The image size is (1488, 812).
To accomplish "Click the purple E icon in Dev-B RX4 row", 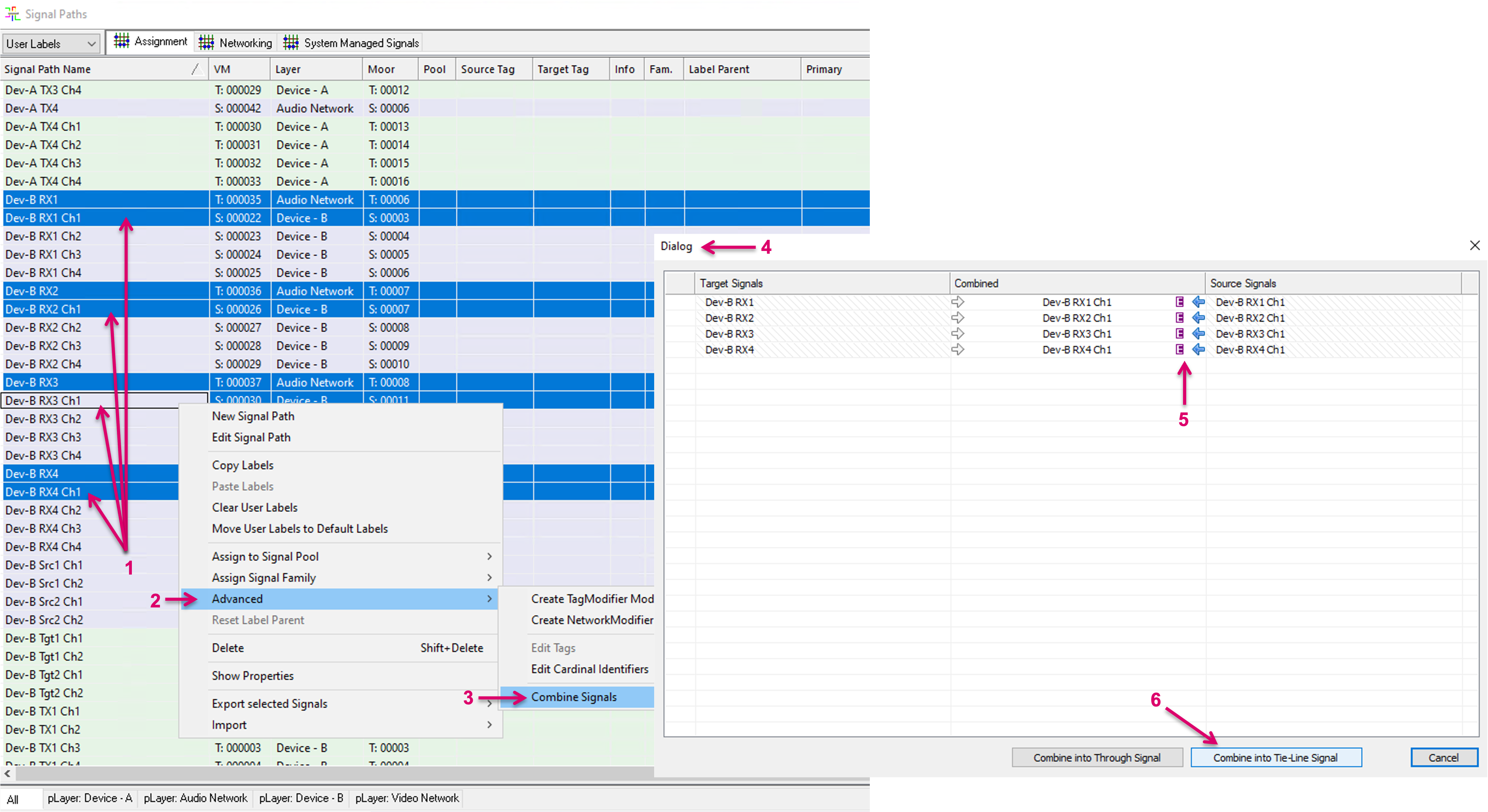I will [x=1180, y=349].
